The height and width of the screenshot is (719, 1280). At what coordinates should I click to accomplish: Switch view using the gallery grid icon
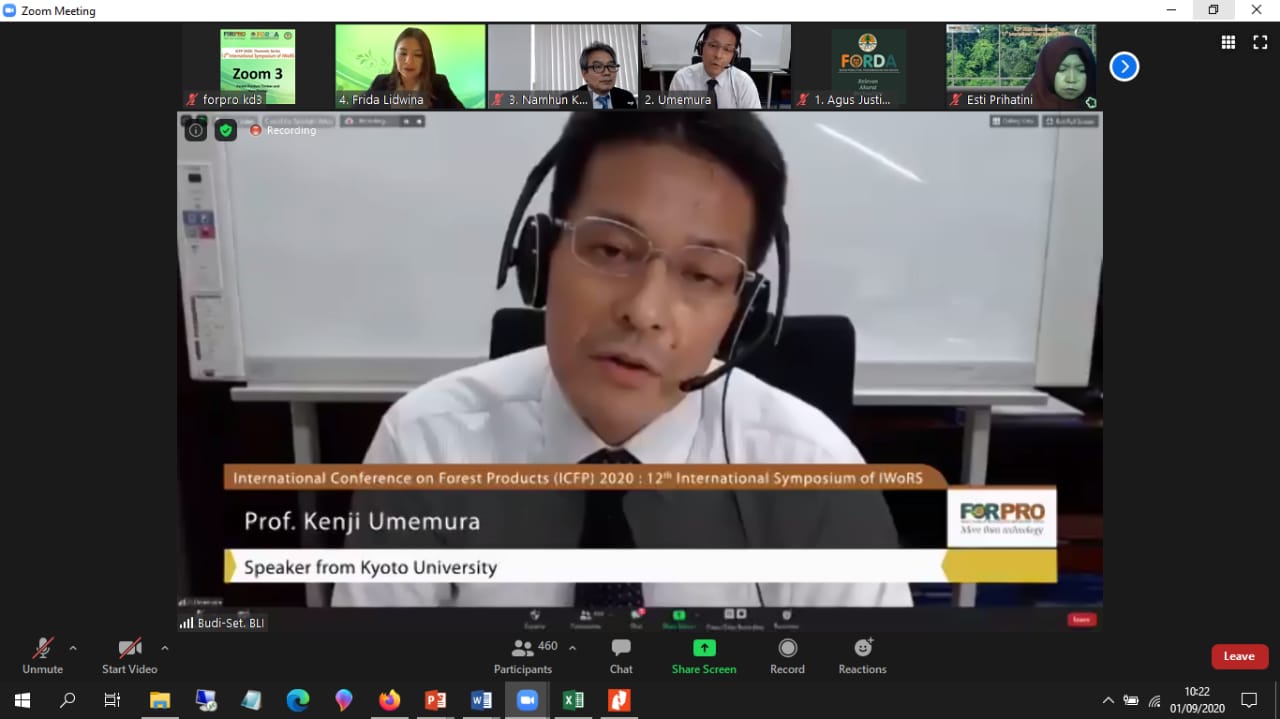(1228, 42)
